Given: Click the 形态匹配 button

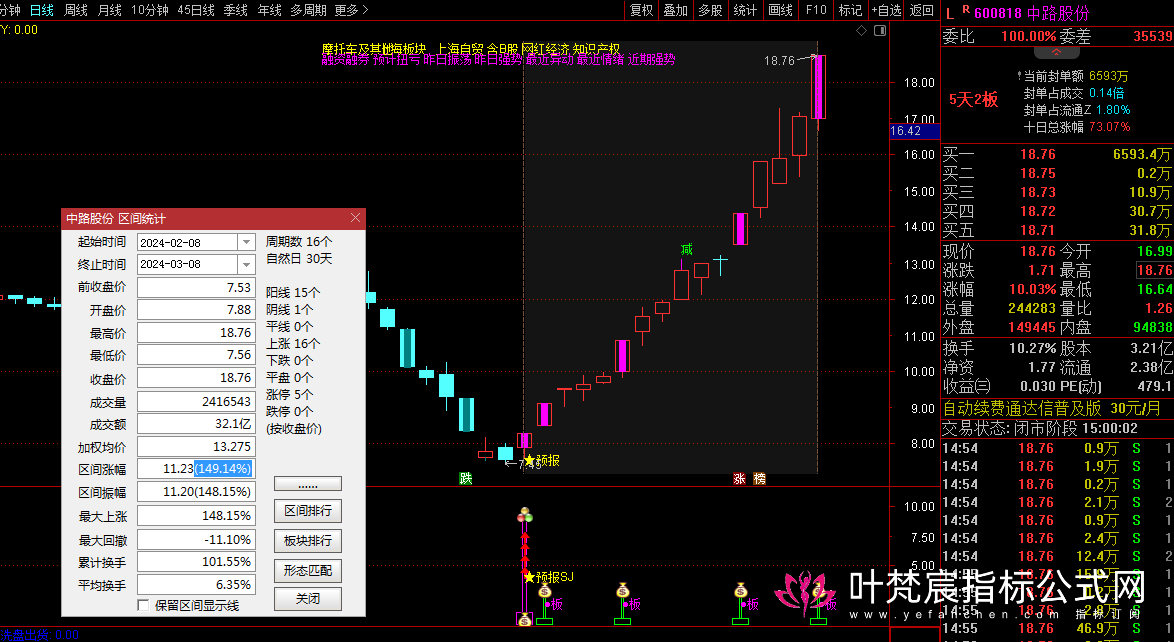Looking at the screenshot, I should coord(308,571).
